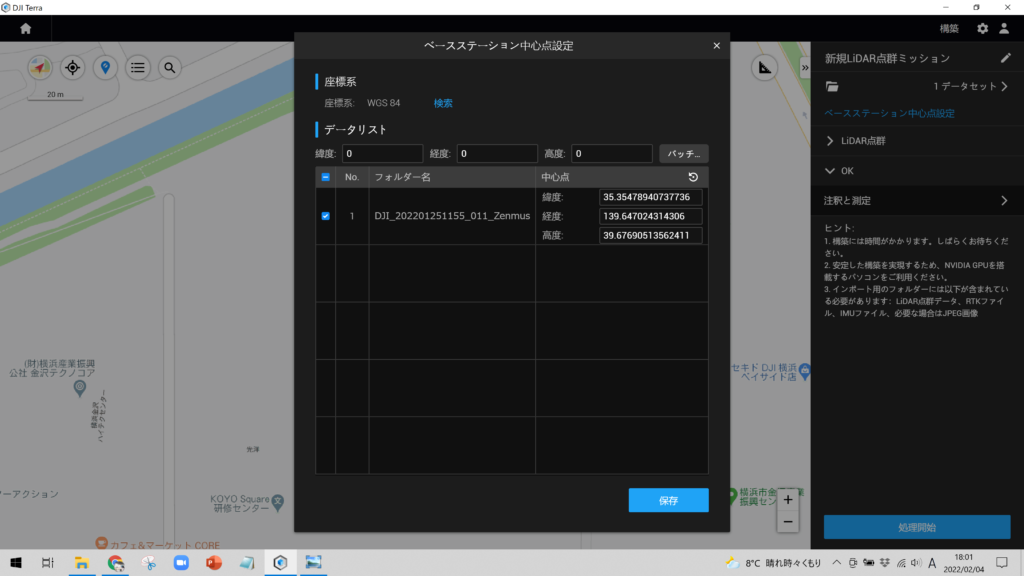Center map with the crosshair locate icon
Screen dimensions: 1024x576
[72, 68]
